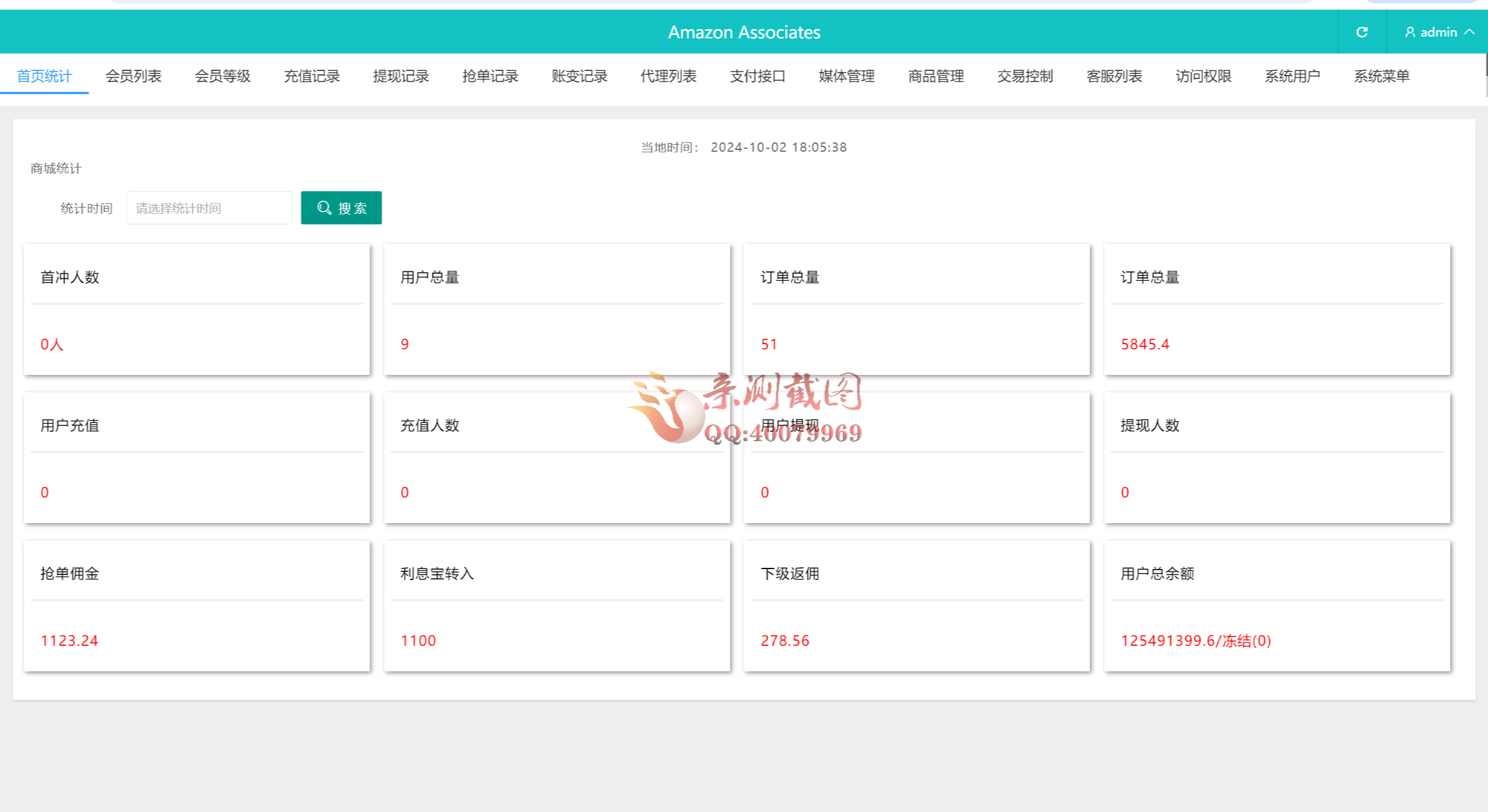Click the 请选择统计时间 date input field

pos(209,208)
